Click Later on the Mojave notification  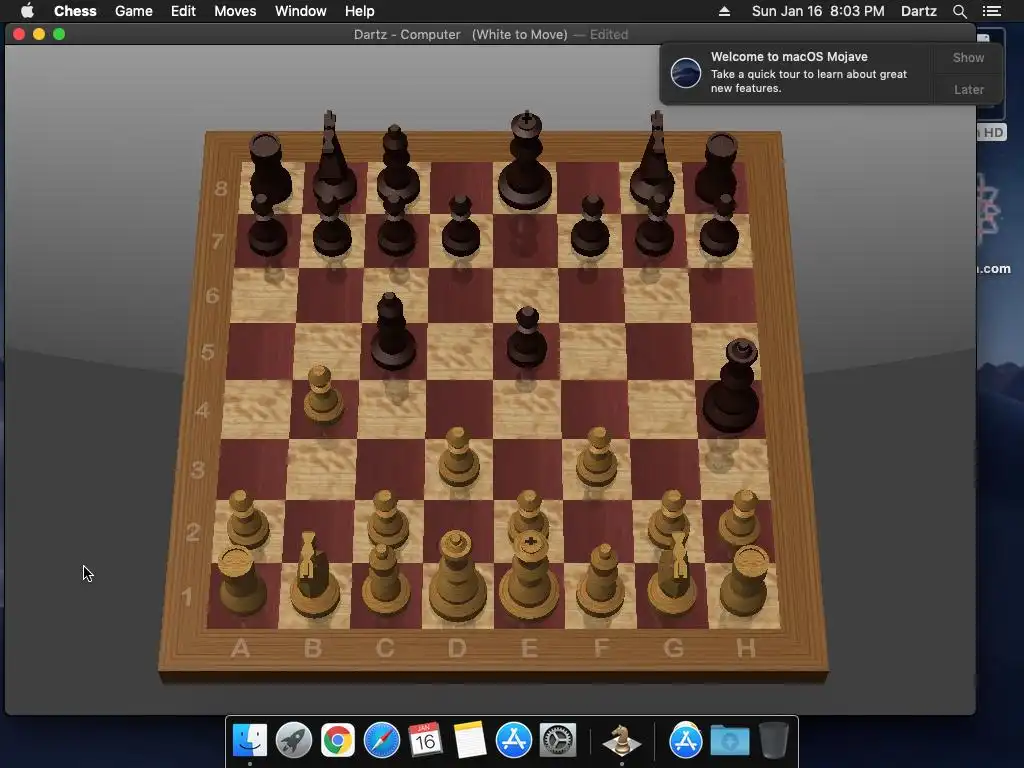point(968,89)
